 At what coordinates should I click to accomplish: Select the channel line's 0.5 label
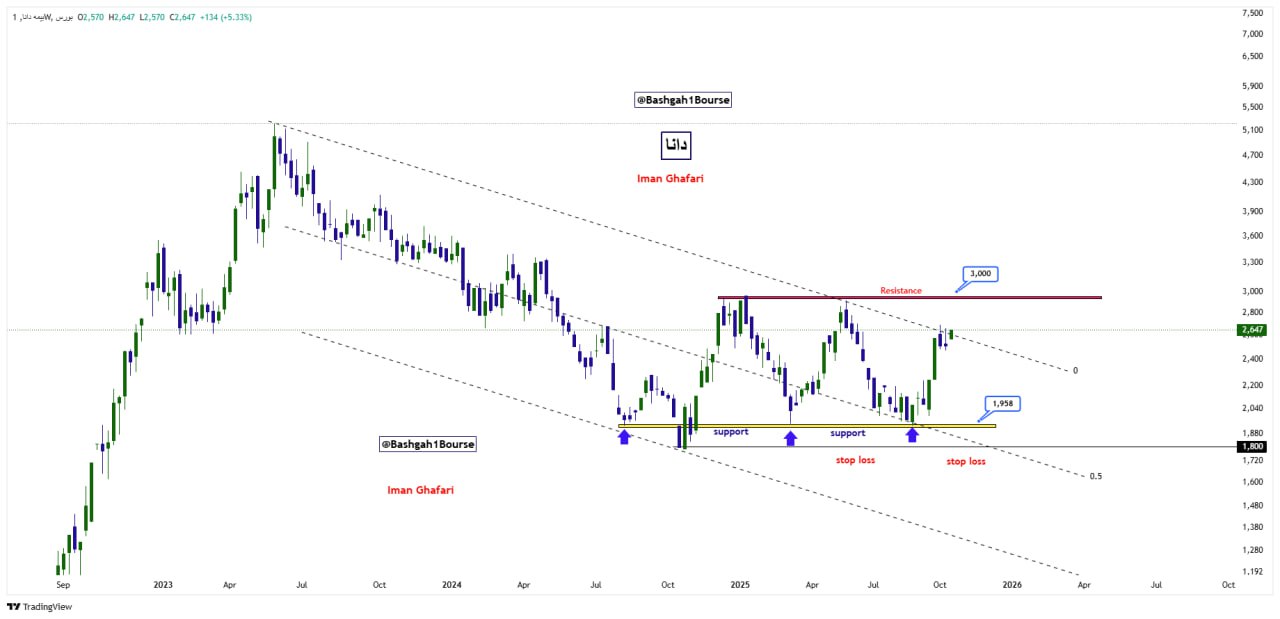pyautogui.click(x=1095, y=476)
